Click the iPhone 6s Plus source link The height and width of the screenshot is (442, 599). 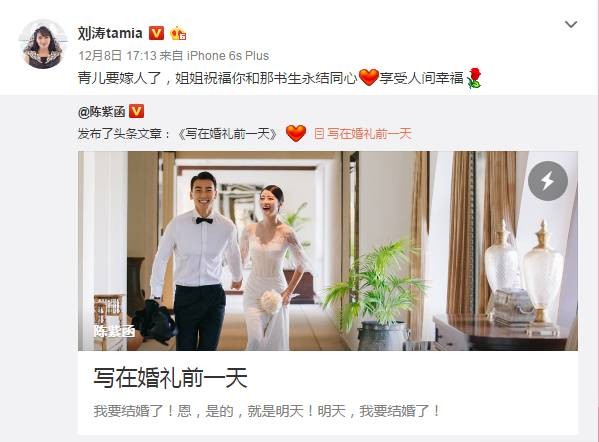click(x=228, y=56)
